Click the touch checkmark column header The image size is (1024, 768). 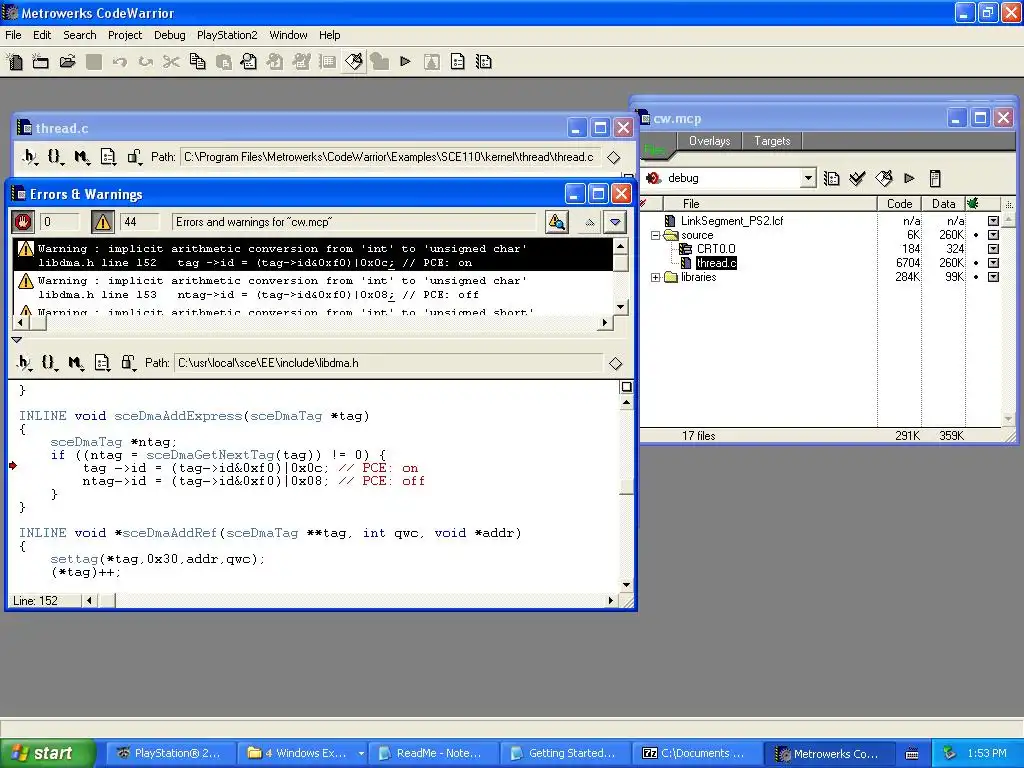(644, 204)
